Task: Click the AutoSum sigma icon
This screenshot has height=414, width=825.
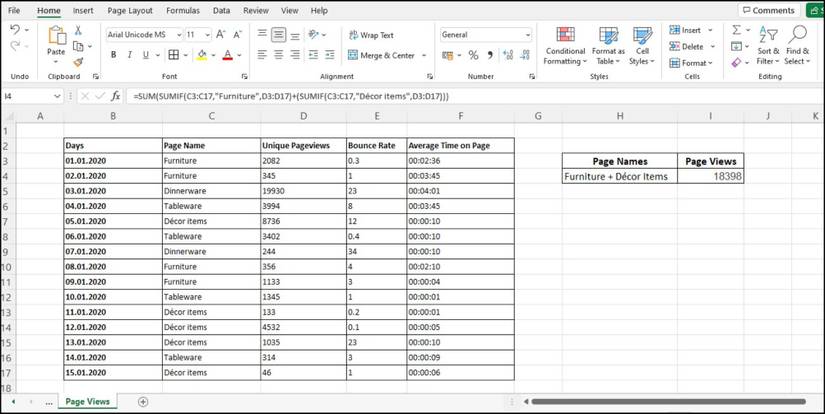Action: point(737,31)
